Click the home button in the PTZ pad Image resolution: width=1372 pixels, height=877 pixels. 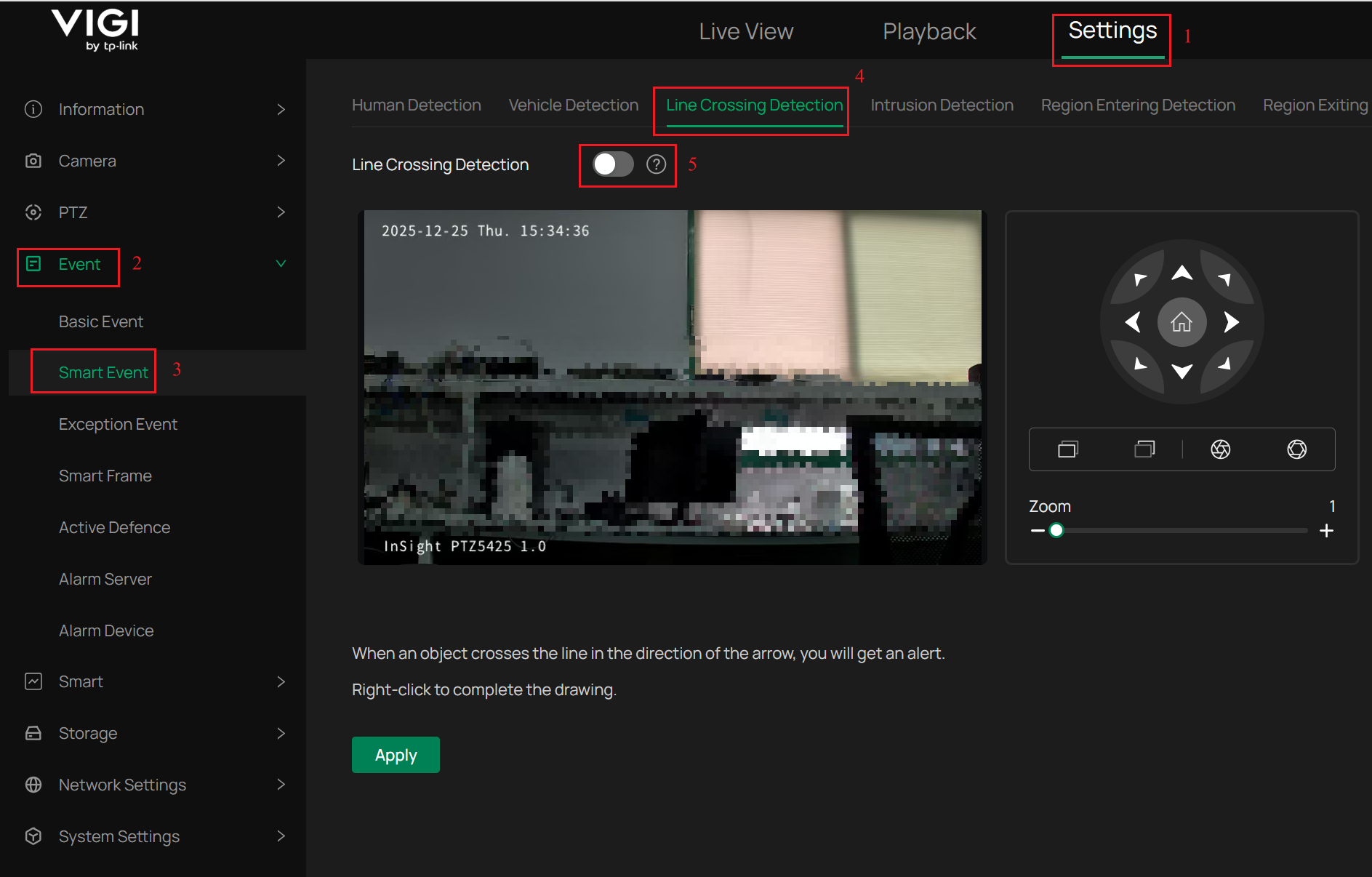1182,322
